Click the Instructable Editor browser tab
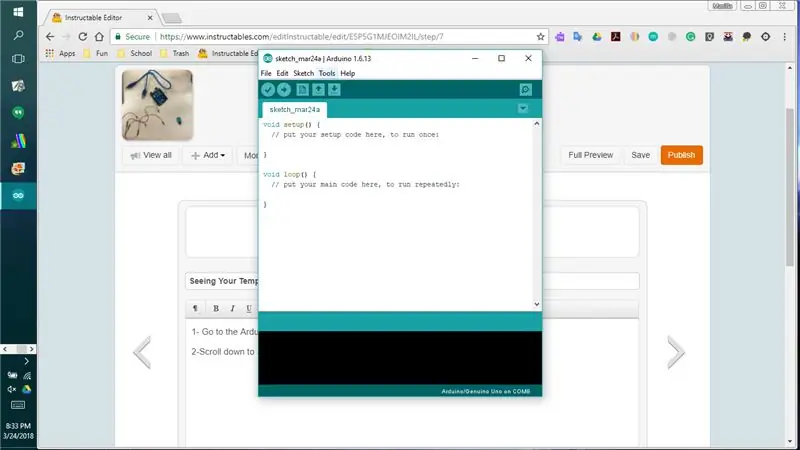The height and width of the screenshot is (450, 800). (102, 17)
